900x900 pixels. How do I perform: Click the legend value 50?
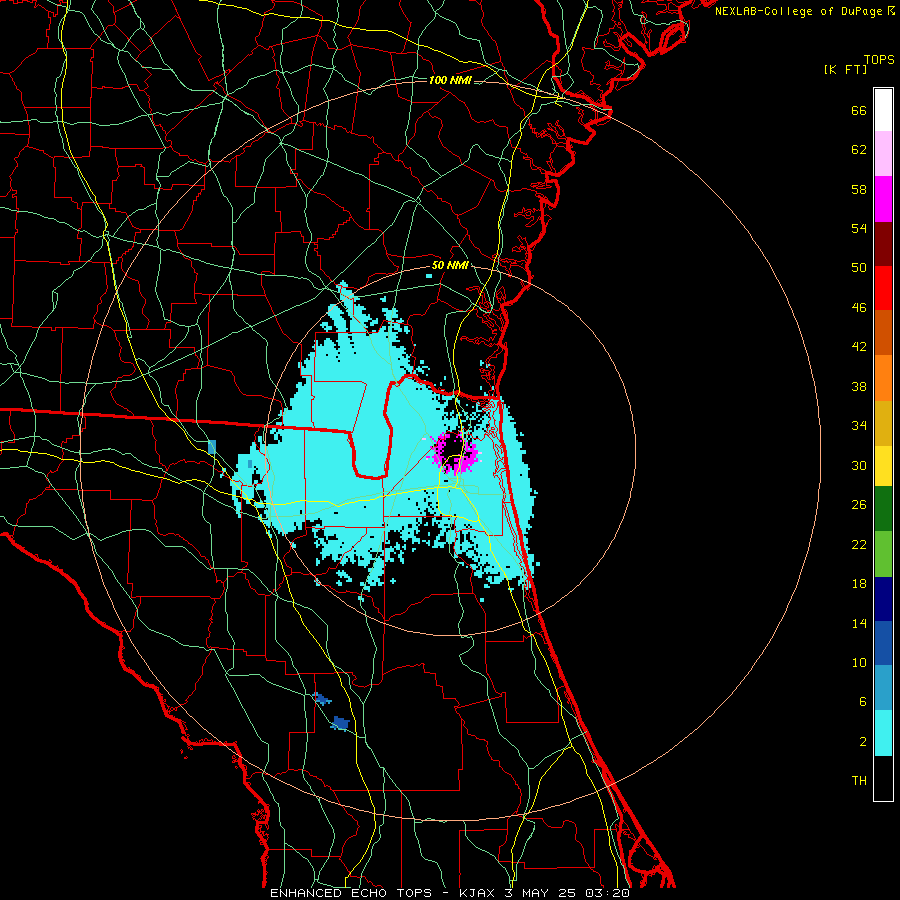click(x=859, y=268)
